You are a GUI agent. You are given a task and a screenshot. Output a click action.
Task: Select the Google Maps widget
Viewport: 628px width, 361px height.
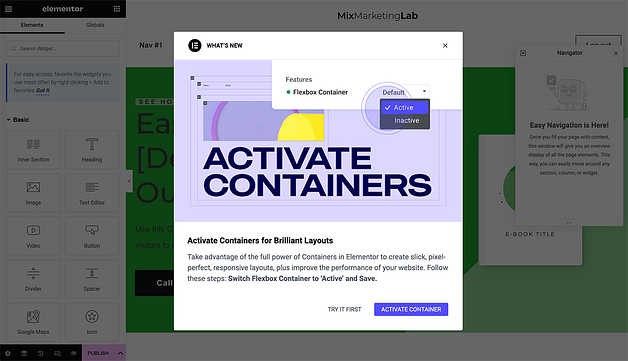click(33, 322)
